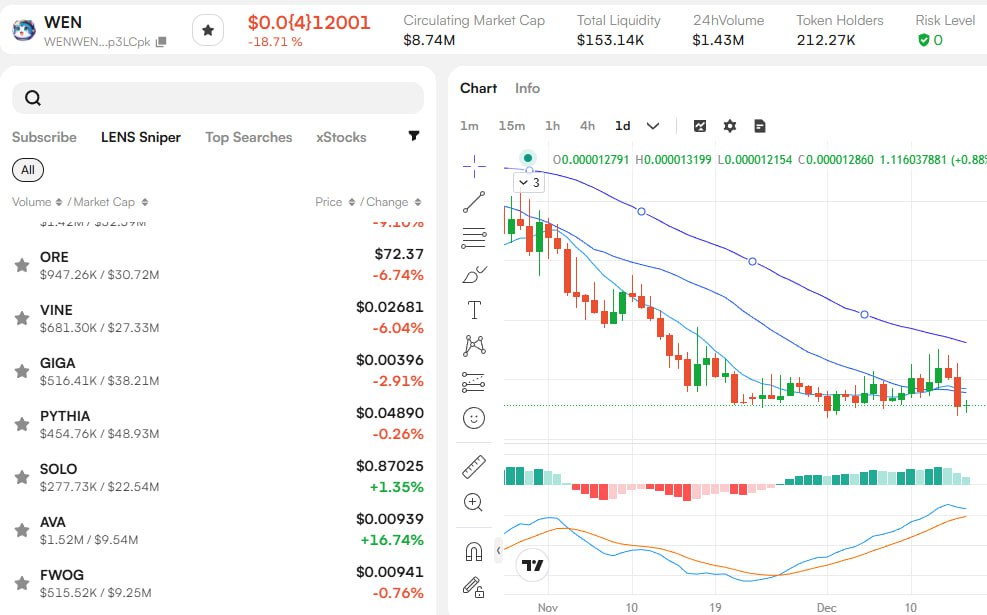Switch to the Info tab
The image size is (987, 615).
(x=527, y=88)
